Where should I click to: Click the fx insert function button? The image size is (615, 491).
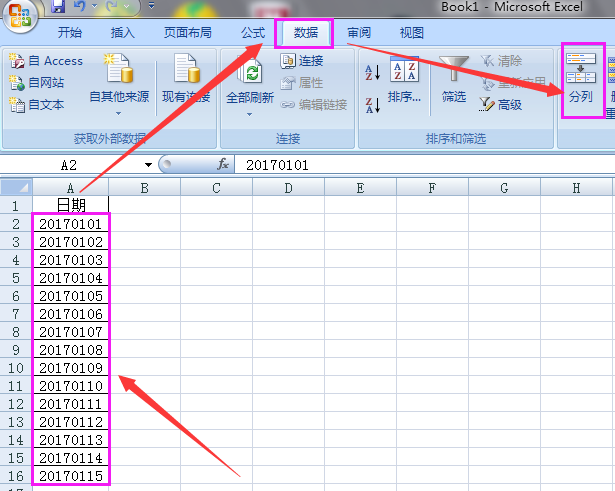click(223, 164)
